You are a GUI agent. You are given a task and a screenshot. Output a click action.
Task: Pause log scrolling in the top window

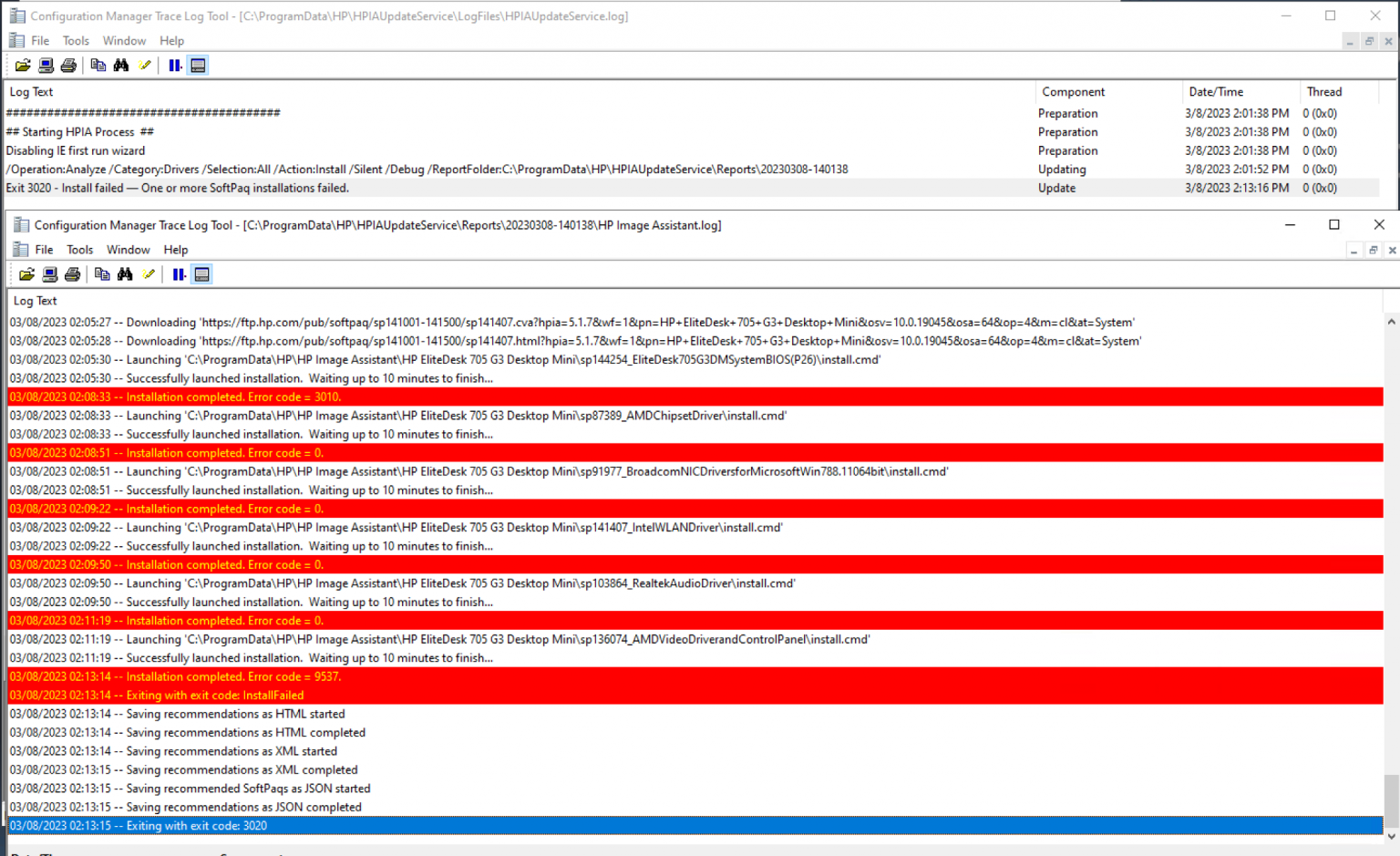(174, 65)
